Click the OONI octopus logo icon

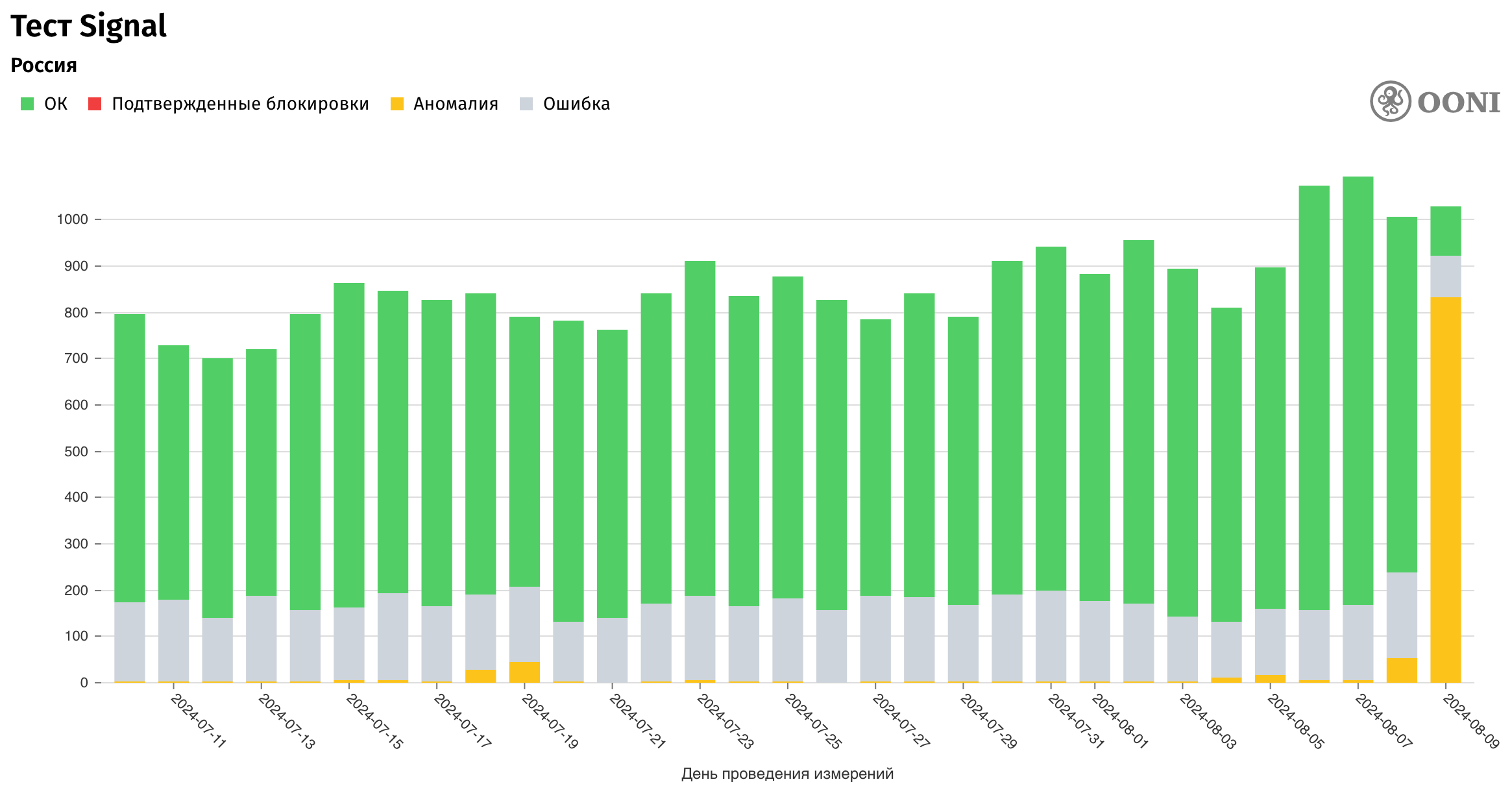pyautogui.click(x=1390, y=101)
